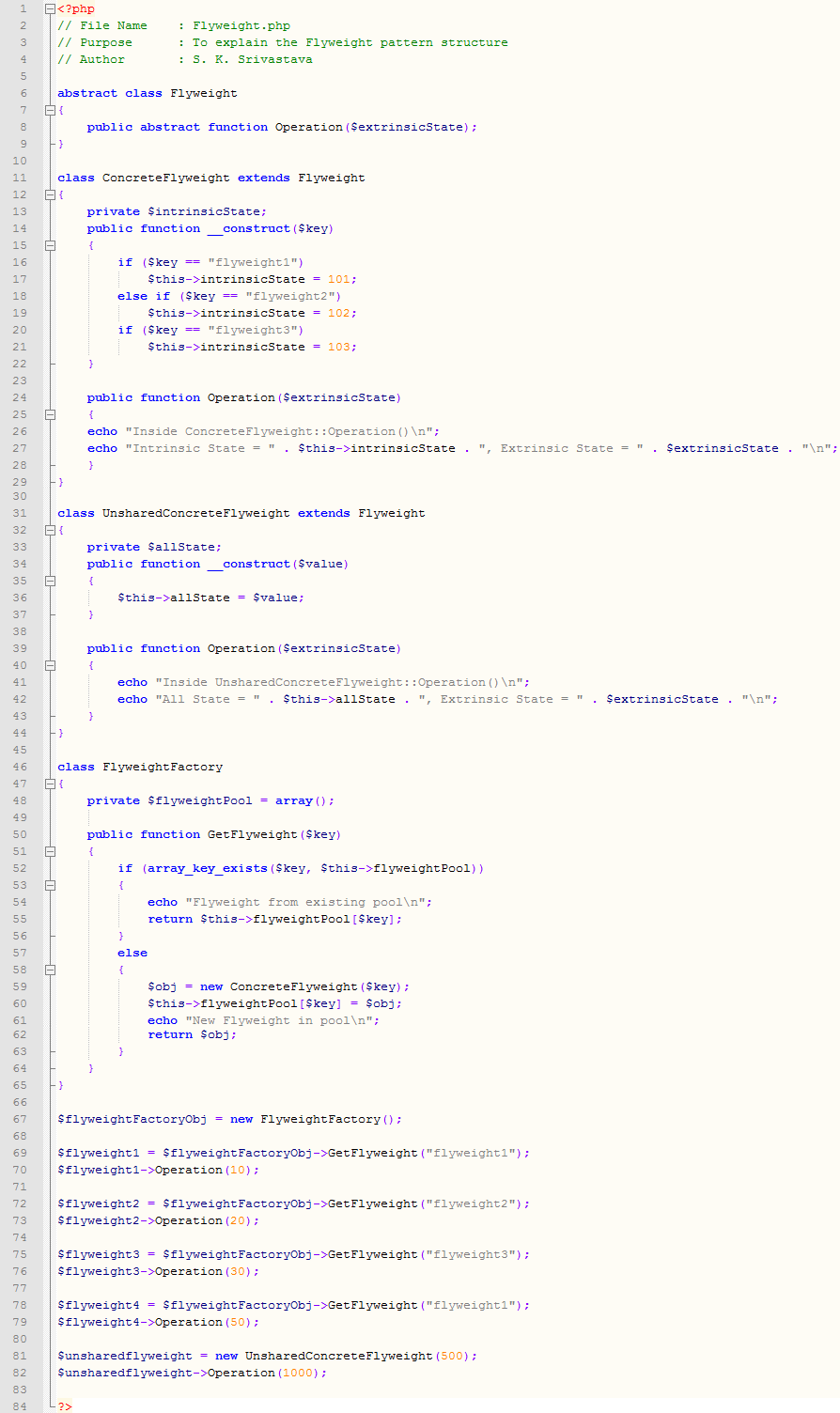This screenshot has height=1413, width=840.
Task: Click echo "Inside ConcreteFlyweight::Operation()\n" line
Action: pyautogui.click(x=264, y=431)
